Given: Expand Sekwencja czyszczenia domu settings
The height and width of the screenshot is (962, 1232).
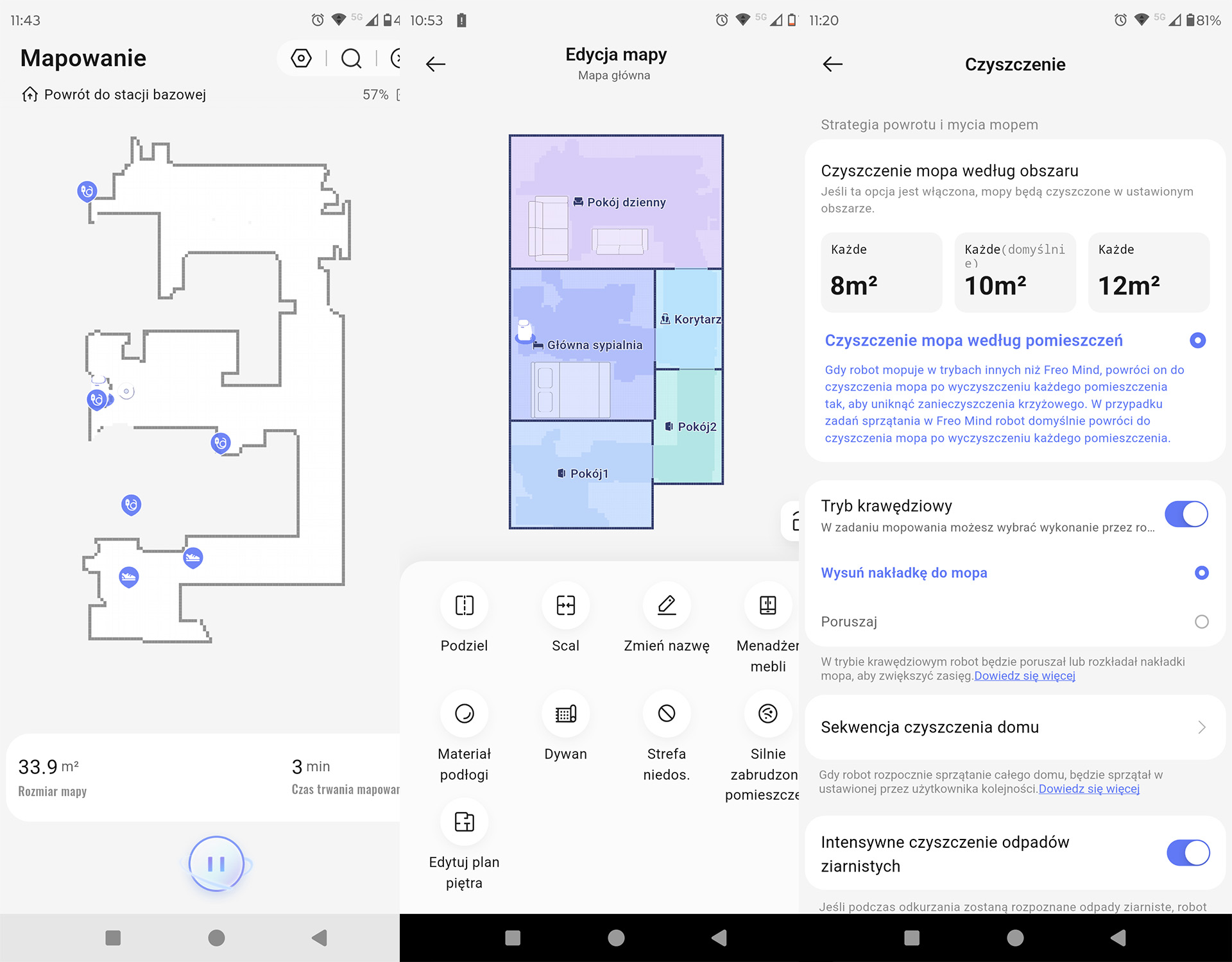Looking at the screenshot, I should click(x=1014, y=727).
